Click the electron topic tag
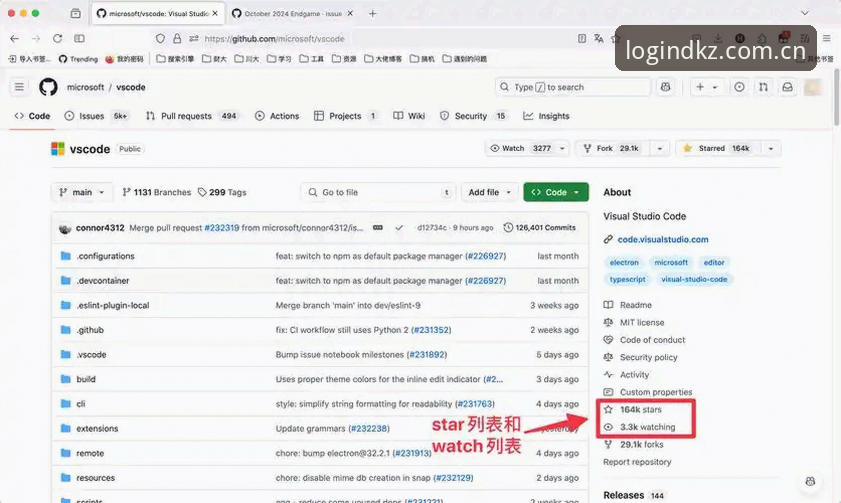 pos(624,262)
